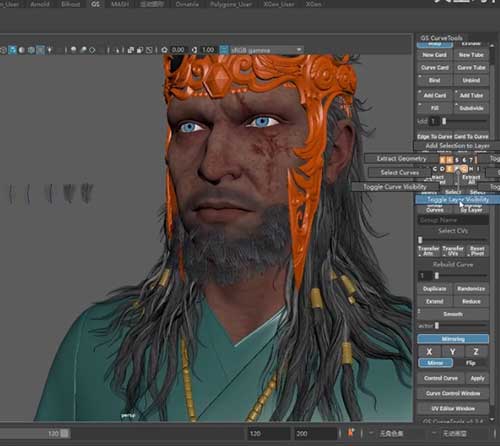
Task: Select Add Selection to Layer menu entry
Action: [457, 146]
